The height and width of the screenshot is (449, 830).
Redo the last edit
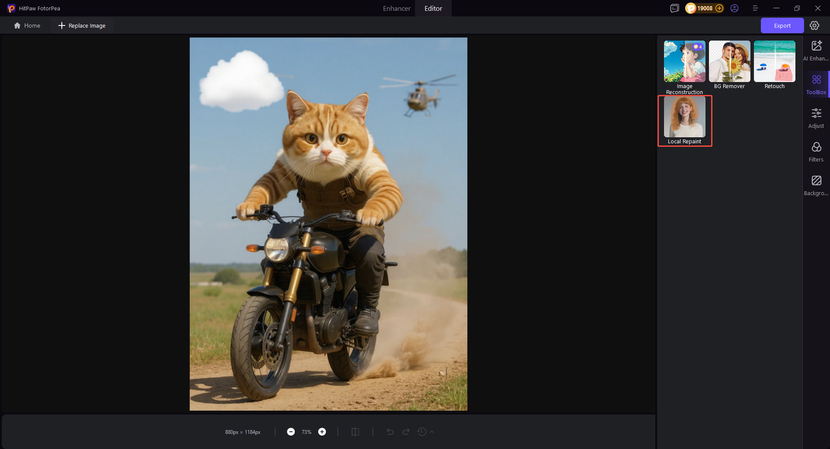pyautogui.click(x=406, y=432)
